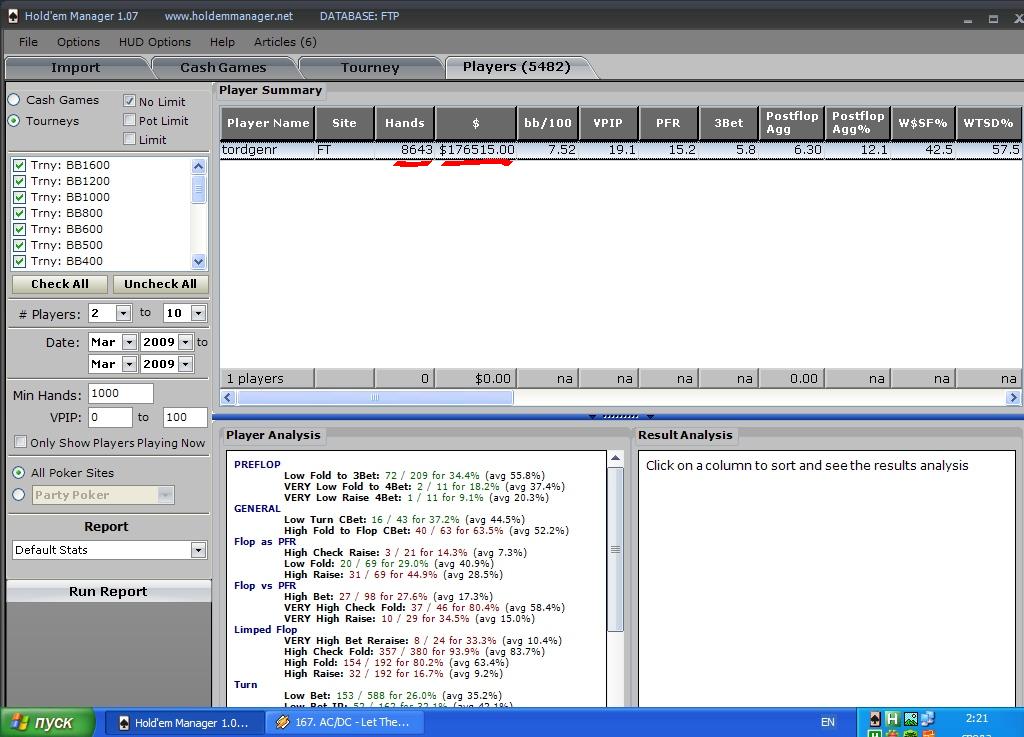The width and height of the screenshot is (1024, 737).
Task: Click the Start (пуск) button
Action: [x=46, y=722]
